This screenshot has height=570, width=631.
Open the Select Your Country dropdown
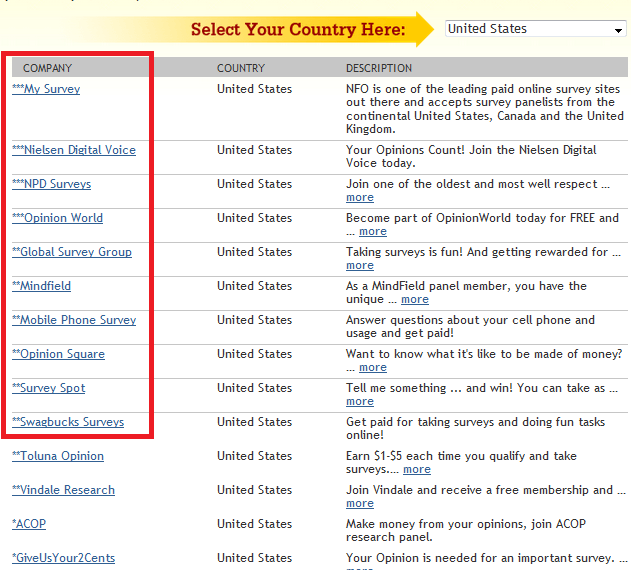tap(535, 29)
